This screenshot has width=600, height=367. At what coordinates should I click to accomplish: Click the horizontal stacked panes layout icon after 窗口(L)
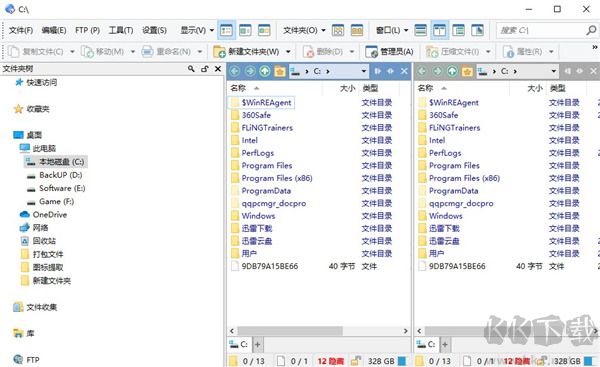(x=421, y=30)
